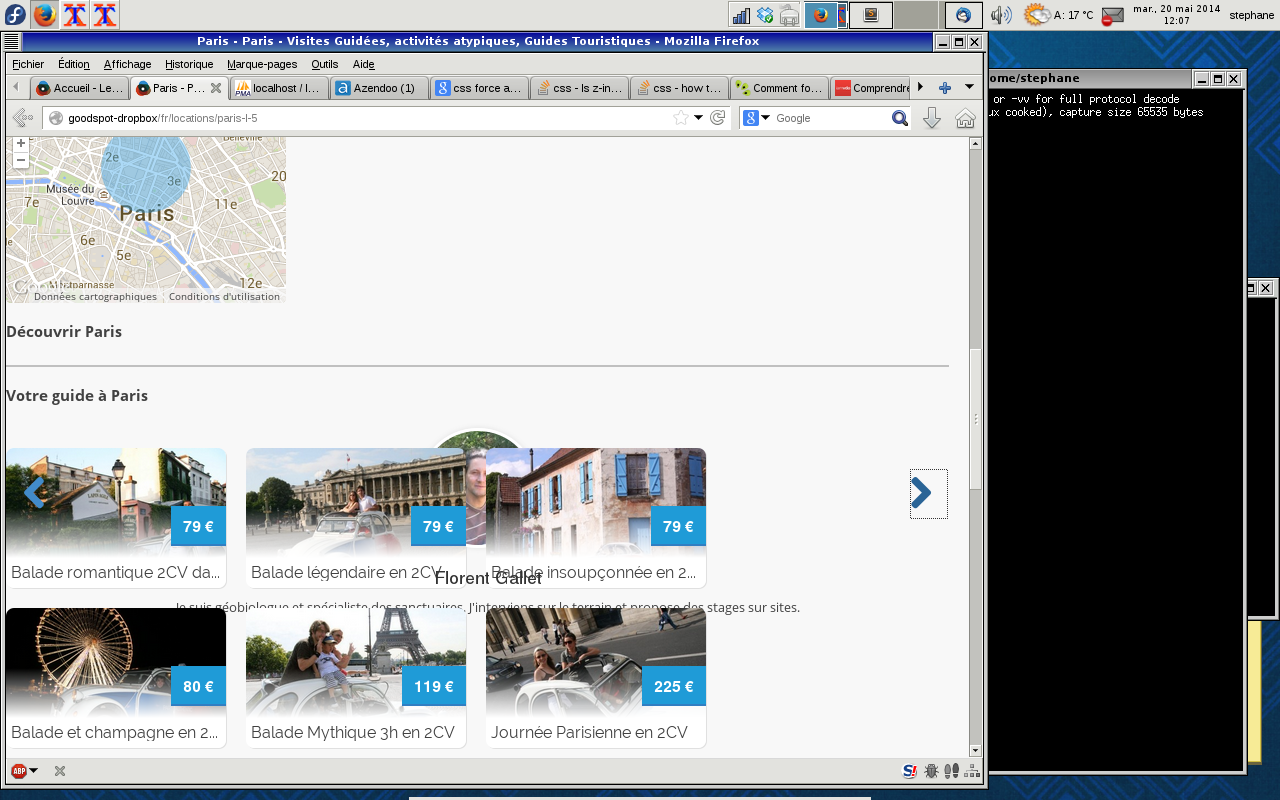Image resolution: width=1280 pixels, height=800 pixels.
Task: Switch to the Accueil tab
Action: pyautogui.click(x=80, y=88)
